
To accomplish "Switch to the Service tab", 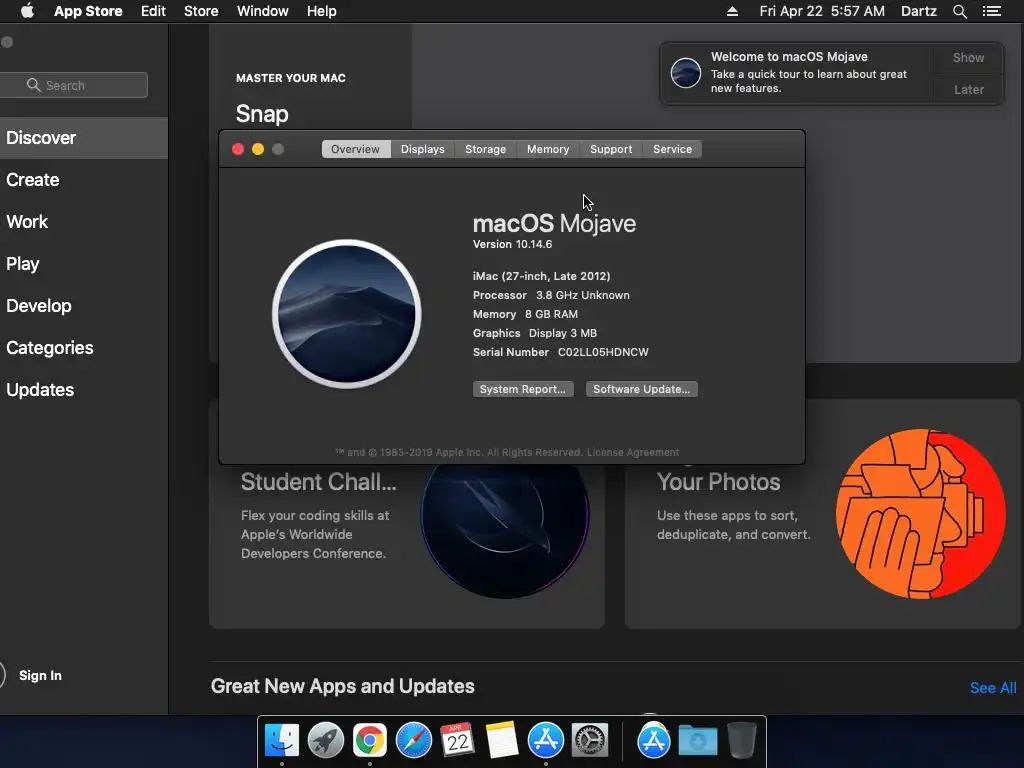I will click(x=672, y=150).
